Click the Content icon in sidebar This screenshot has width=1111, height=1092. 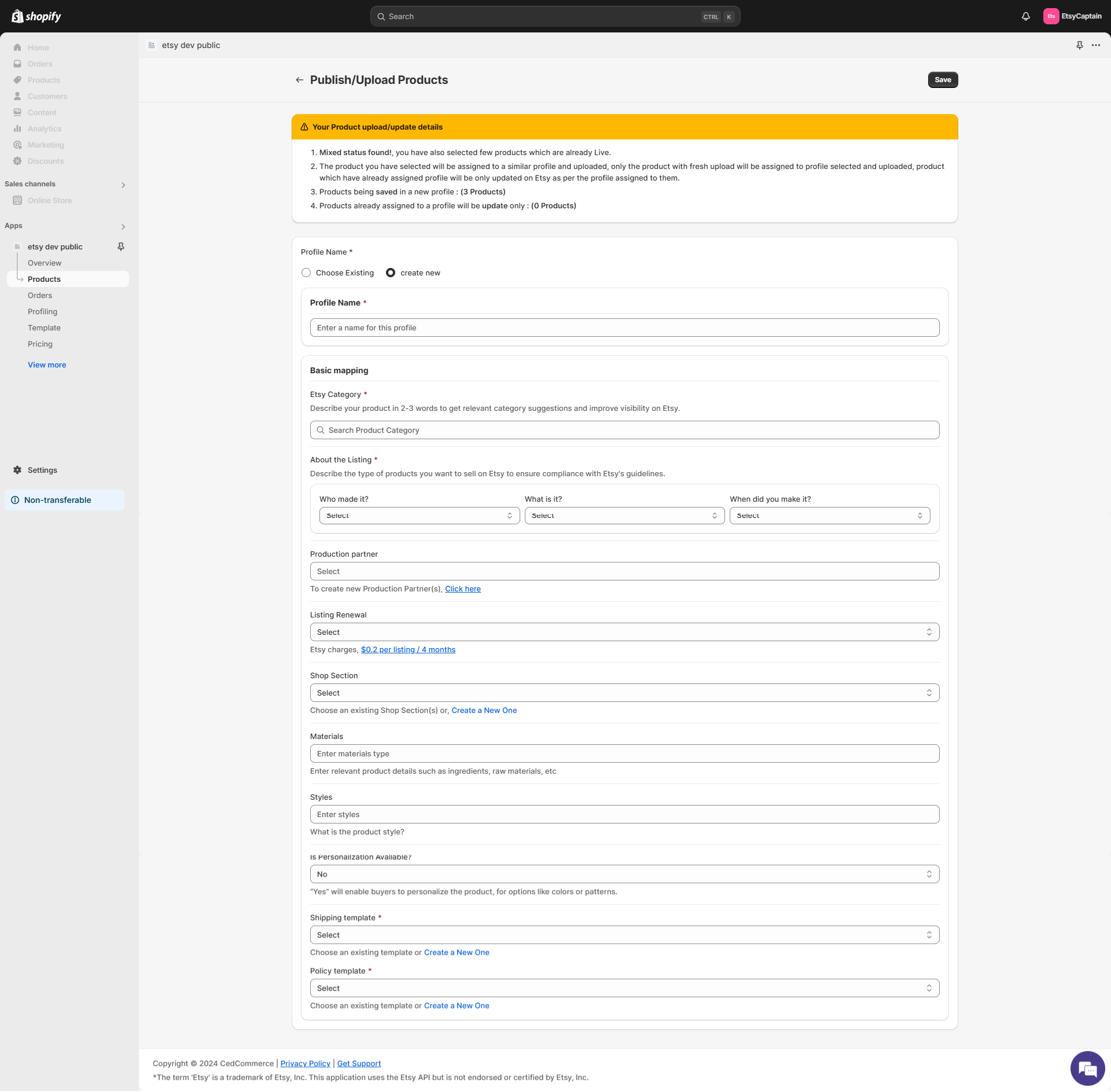pyautogui.click(x=17, y=112)
